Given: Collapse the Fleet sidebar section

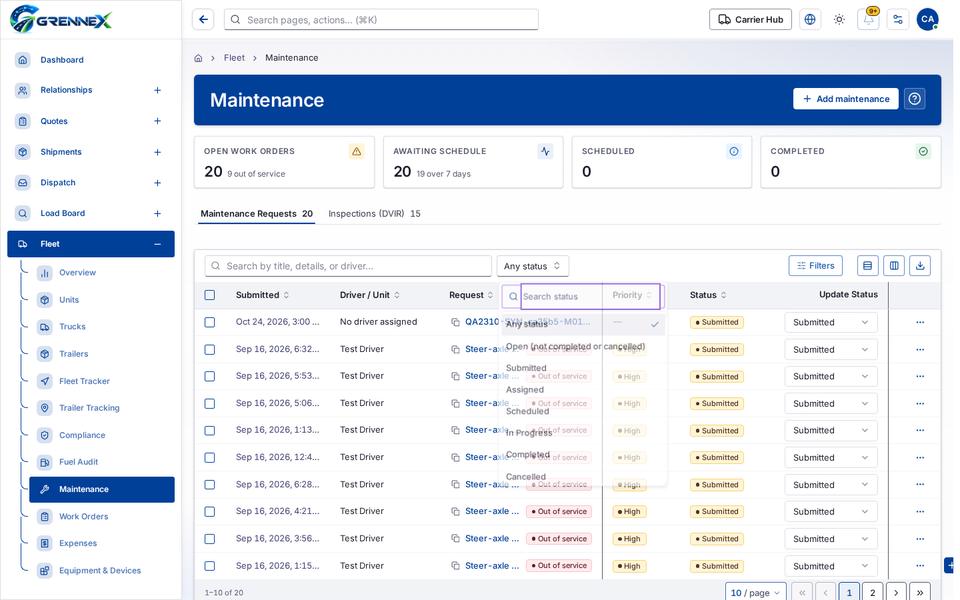Looking at the screenshot, I should 157,244.
